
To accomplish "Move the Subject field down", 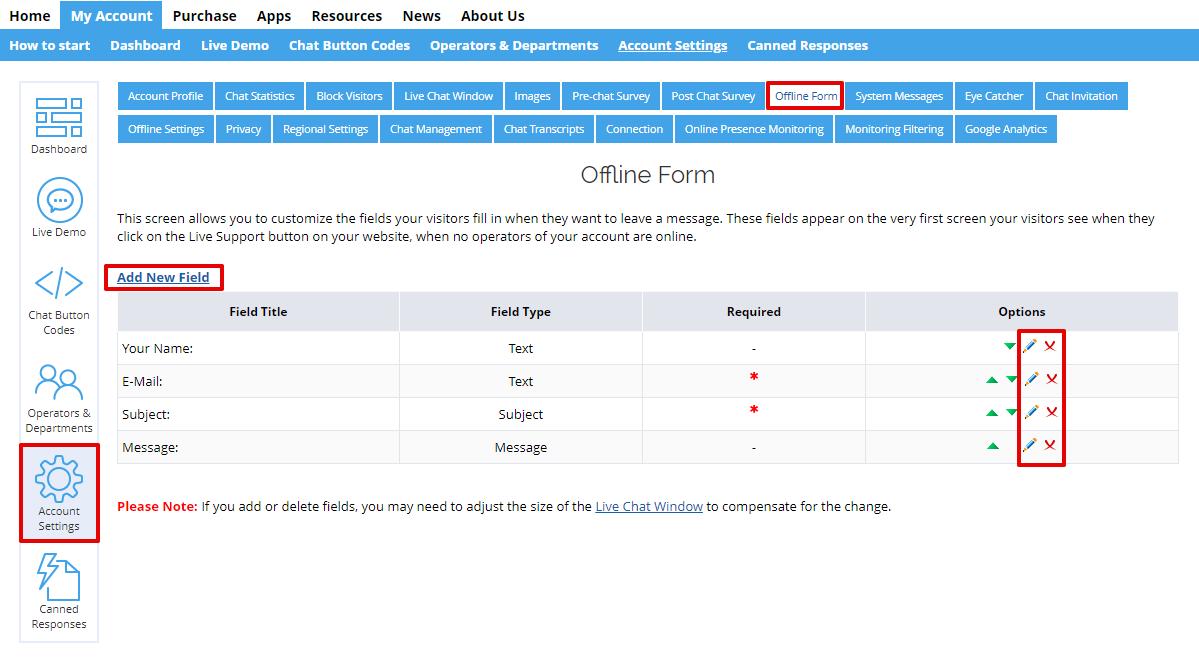I will [x=1010, y=412].
